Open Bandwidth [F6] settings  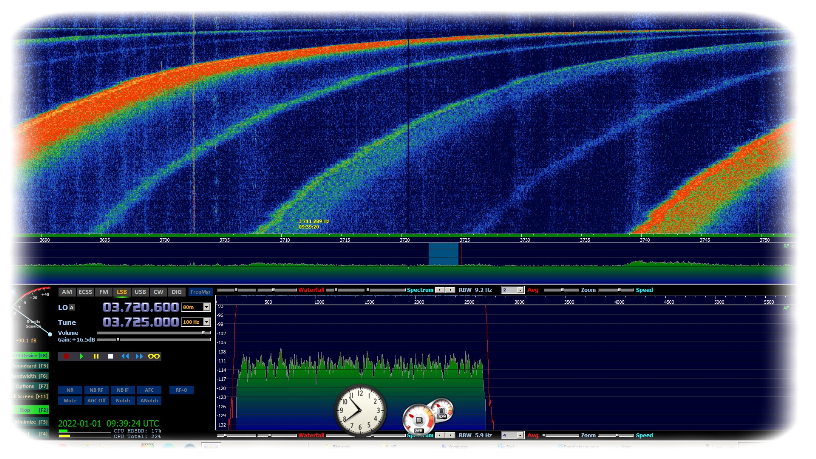pos(30,376)
